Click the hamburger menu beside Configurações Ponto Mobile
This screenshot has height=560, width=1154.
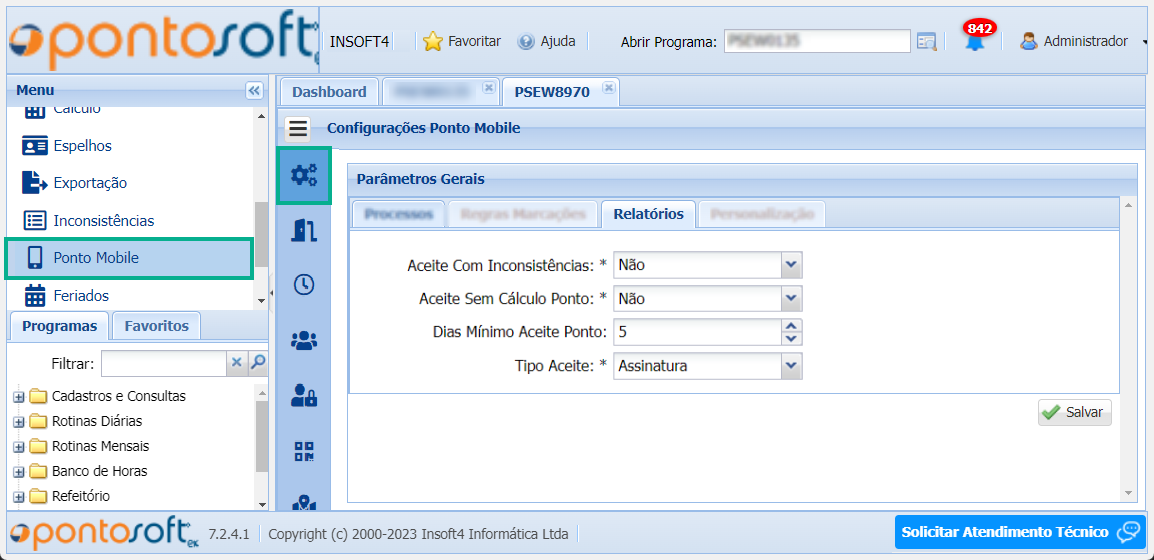298,128
